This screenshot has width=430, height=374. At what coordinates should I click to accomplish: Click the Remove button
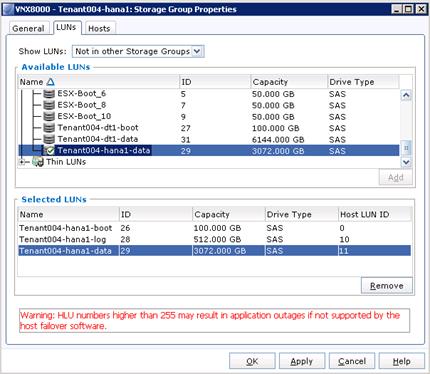point(387,286)
